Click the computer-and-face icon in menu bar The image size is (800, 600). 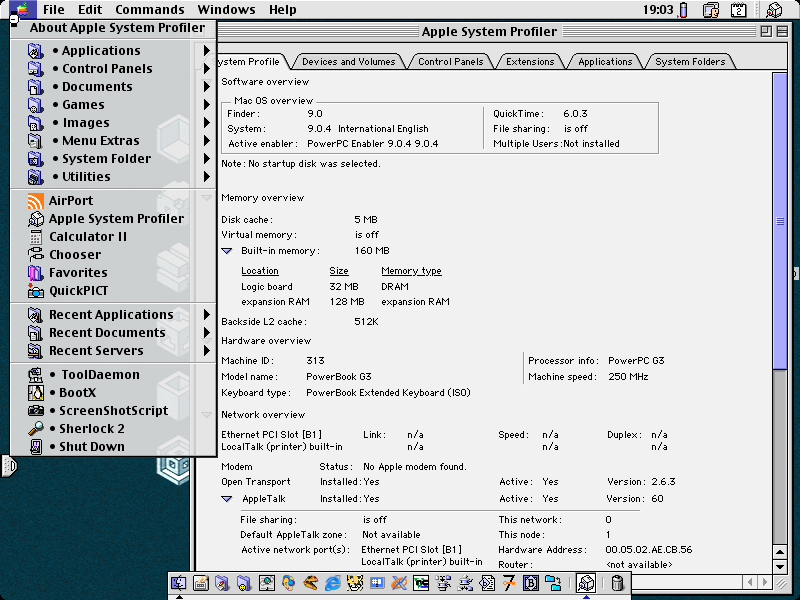click(x=711, y=10)
